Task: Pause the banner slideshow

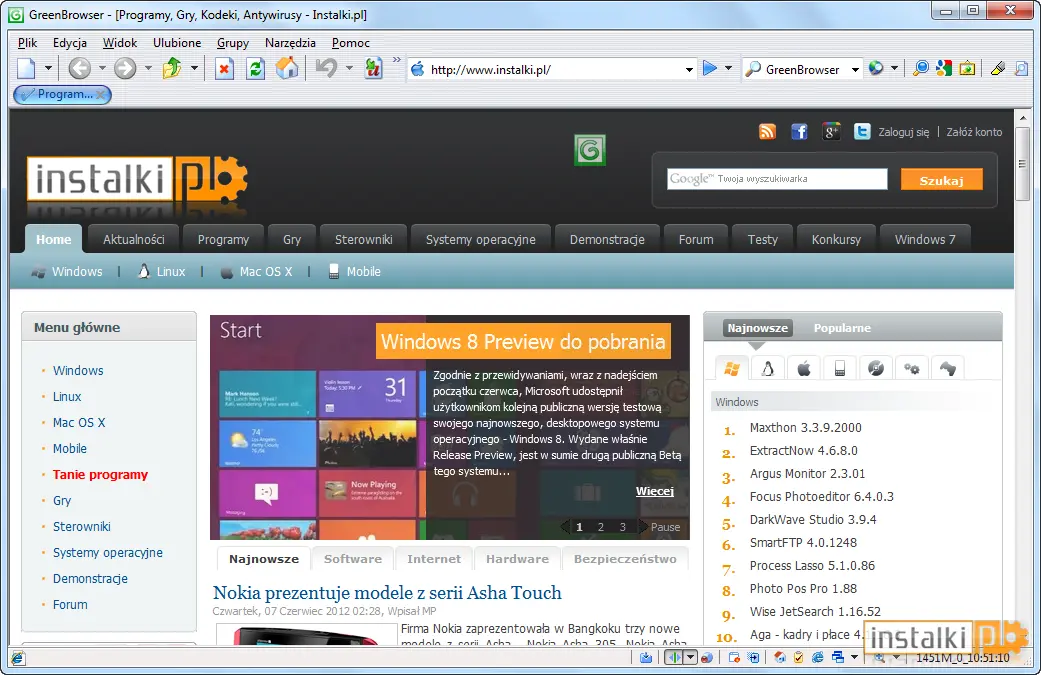Action: pyautogui.click(x=665, y=527)
